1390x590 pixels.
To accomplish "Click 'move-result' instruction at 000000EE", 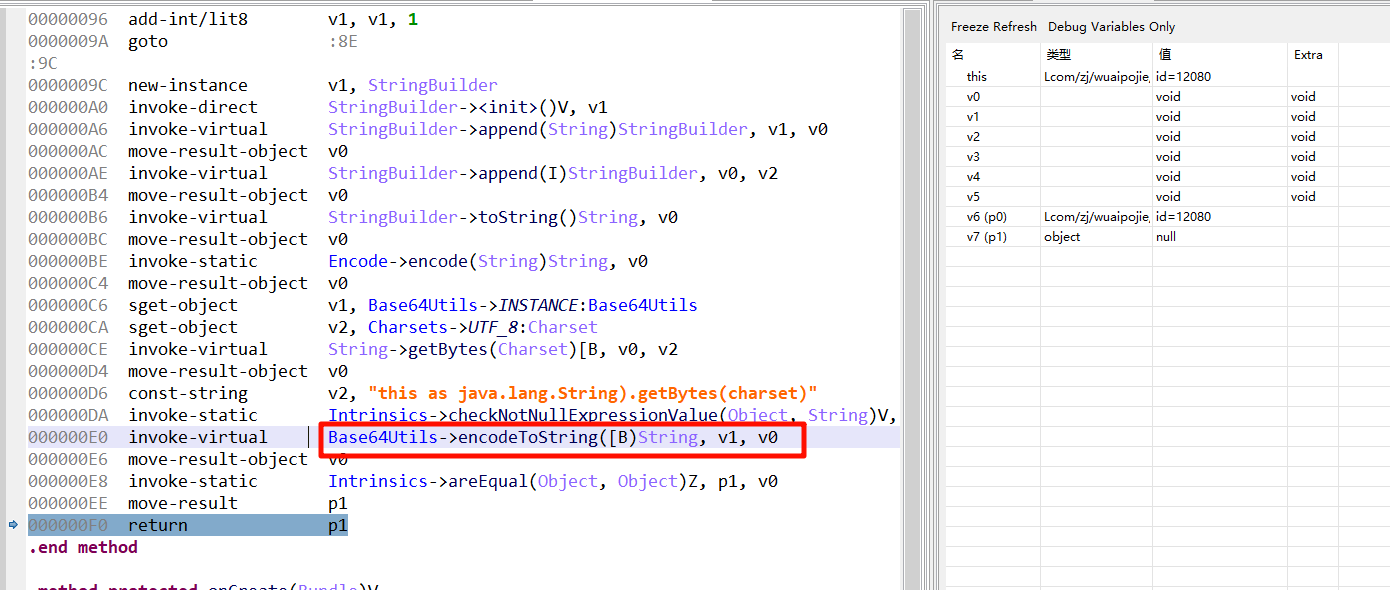I will pos(183,503).
